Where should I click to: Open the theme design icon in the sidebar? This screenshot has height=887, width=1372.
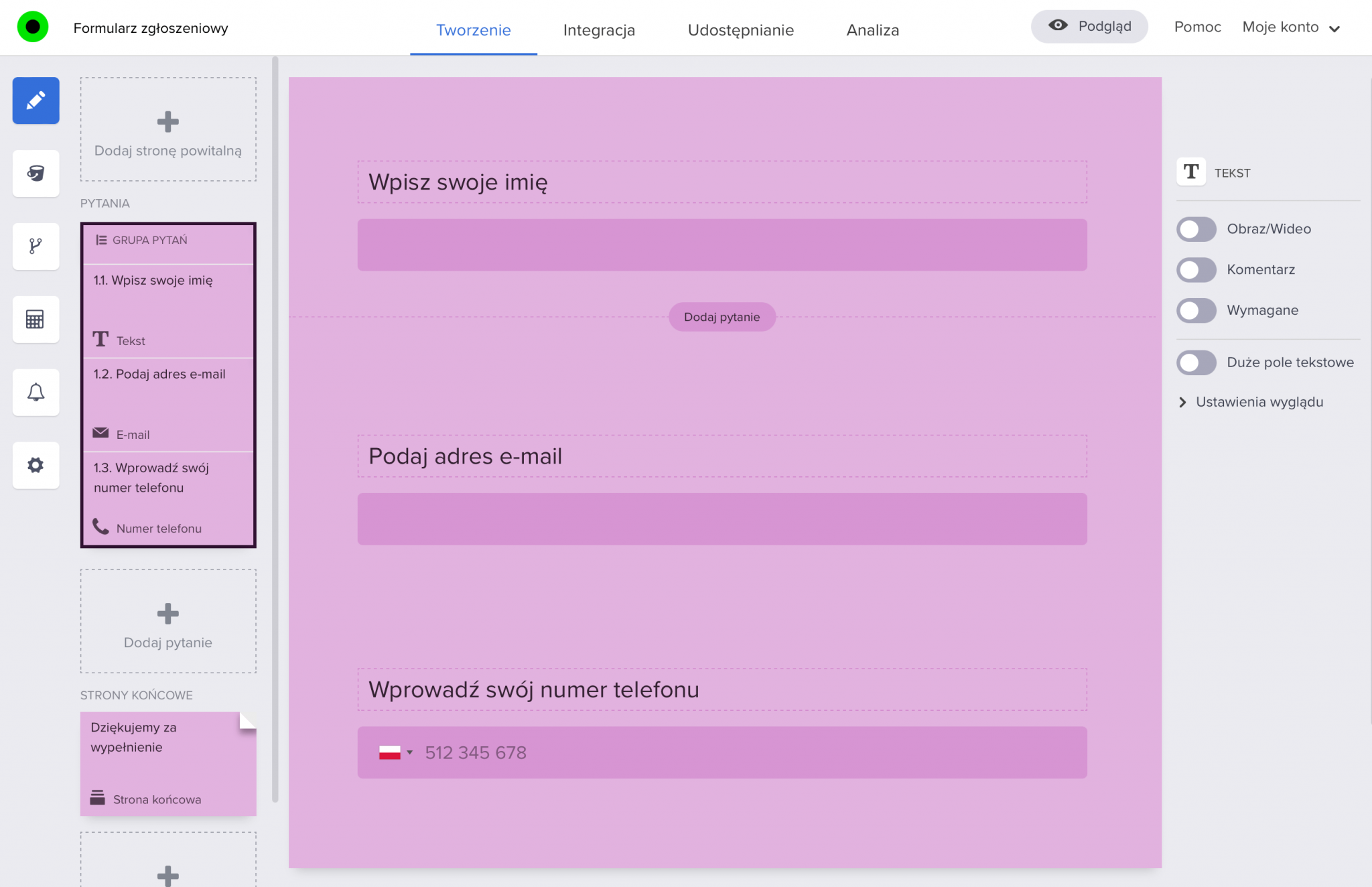point(36,174)
